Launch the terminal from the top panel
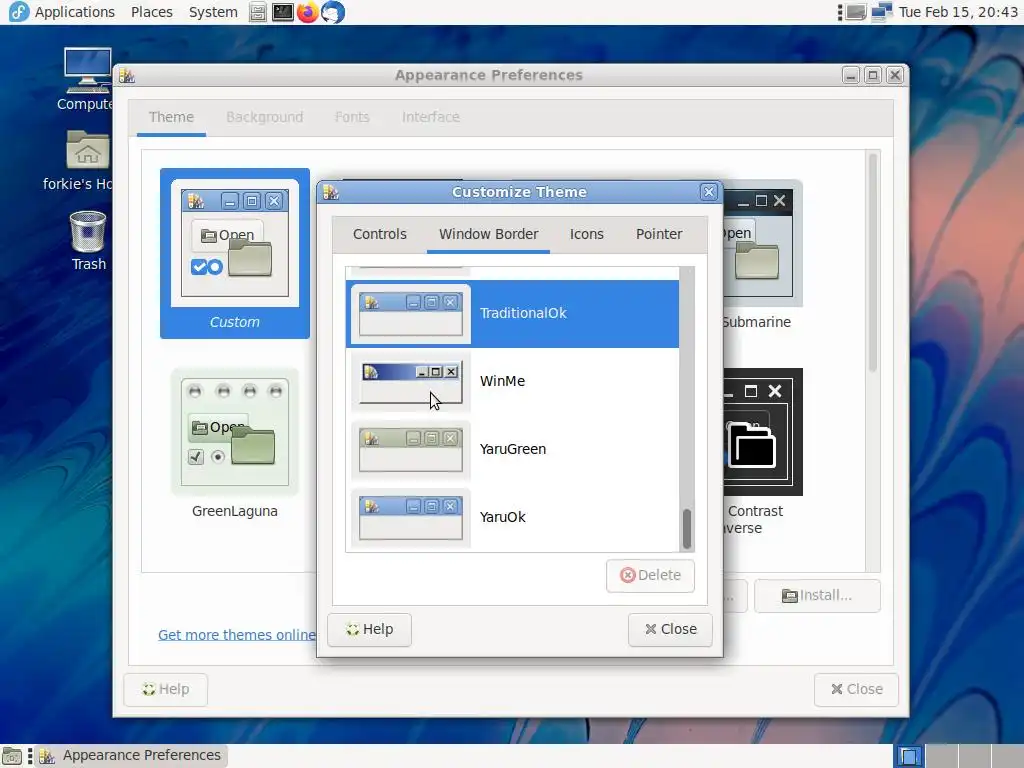1024x768 pixels. (x=282, y=12)
